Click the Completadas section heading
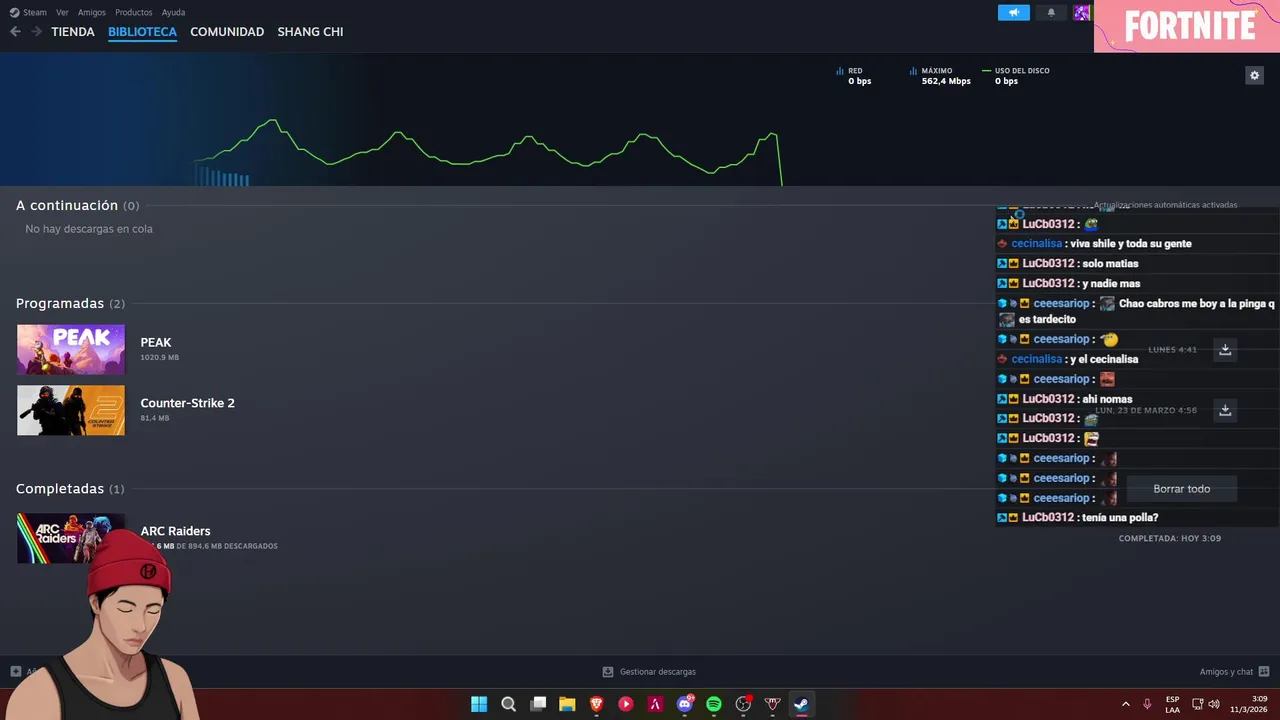The image size is (1280, 720). [x=60, y=489]
